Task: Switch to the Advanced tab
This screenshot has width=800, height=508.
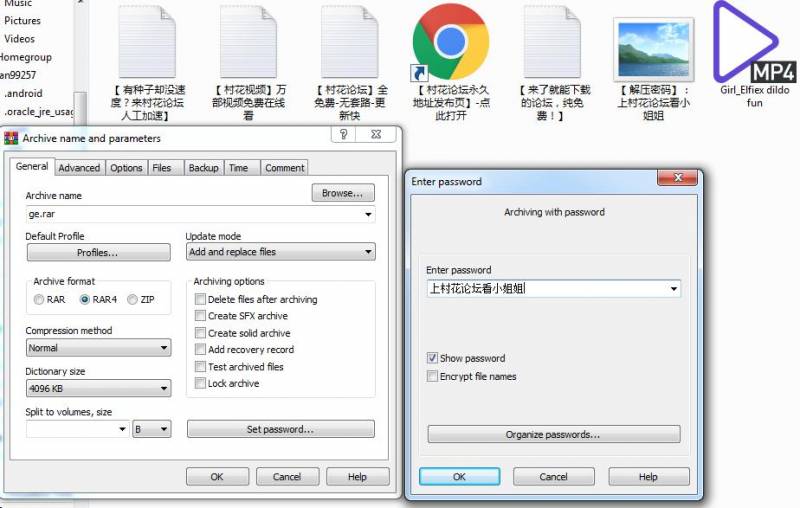Action: [79, 168]
